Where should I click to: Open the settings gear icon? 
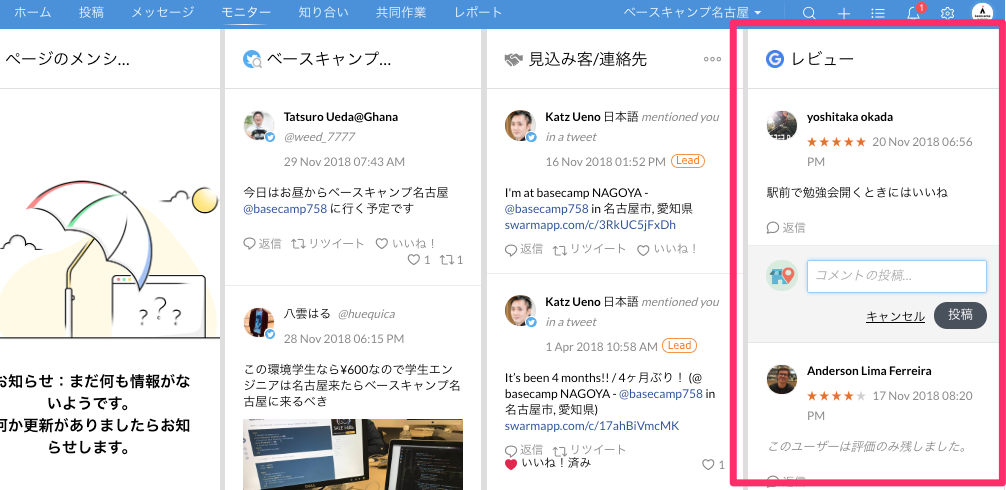pyautogui.click(x=948, y=13)
